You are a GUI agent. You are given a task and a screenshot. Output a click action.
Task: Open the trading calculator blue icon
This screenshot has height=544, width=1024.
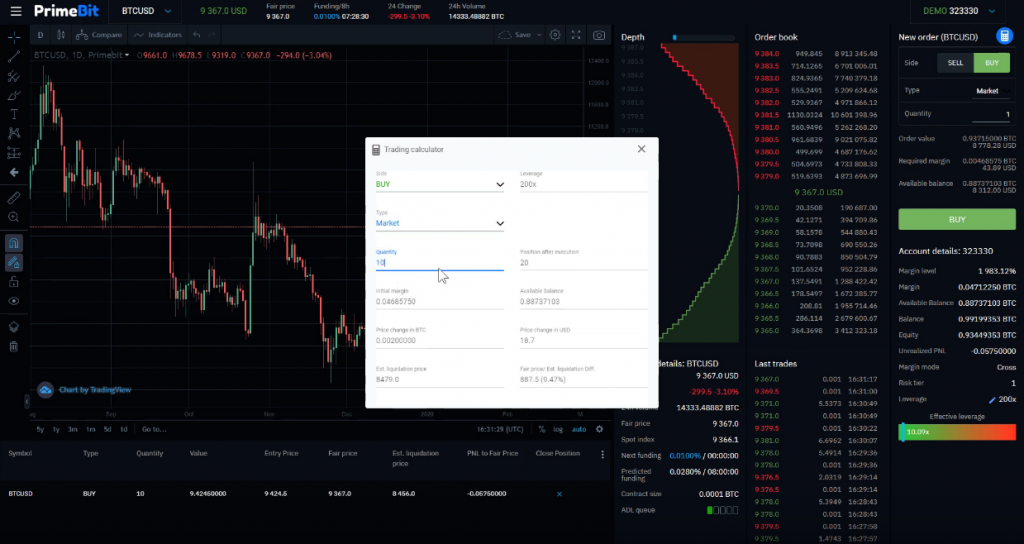pyautogui.click(x=1004, y=37)
